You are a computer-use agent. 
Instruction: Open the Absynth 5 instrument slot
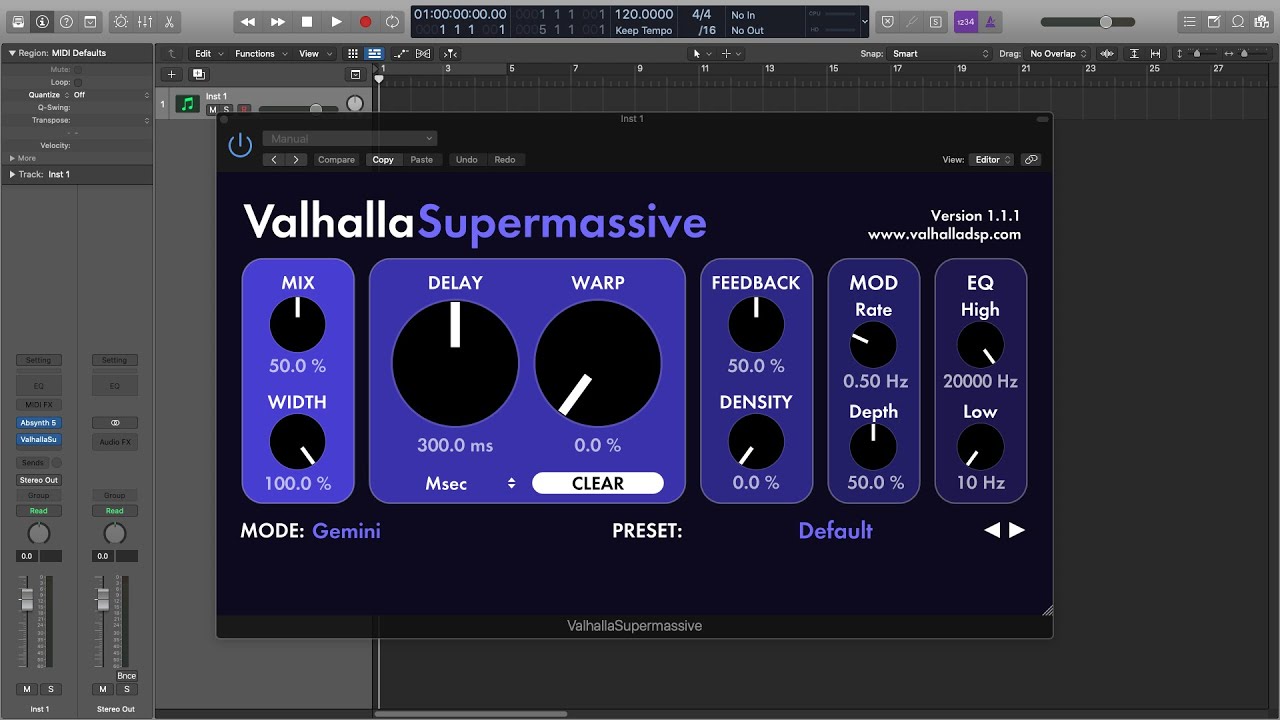tap(39, 423)
